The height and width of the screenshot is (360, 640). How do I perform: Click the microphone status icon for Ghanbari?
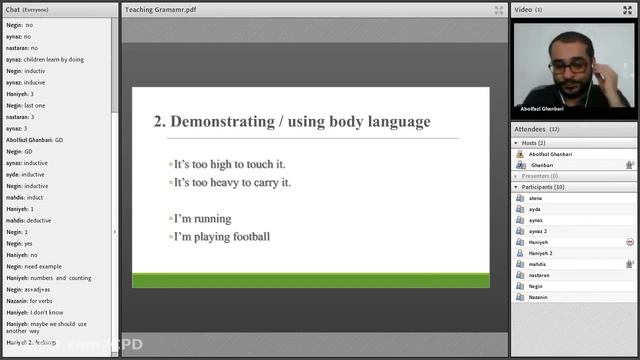coord(630,165)
